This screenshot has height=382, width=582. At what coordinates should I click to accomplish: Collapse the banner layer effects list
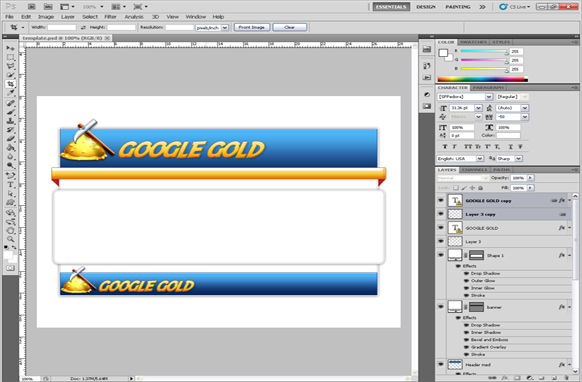[x=569, y=307]
